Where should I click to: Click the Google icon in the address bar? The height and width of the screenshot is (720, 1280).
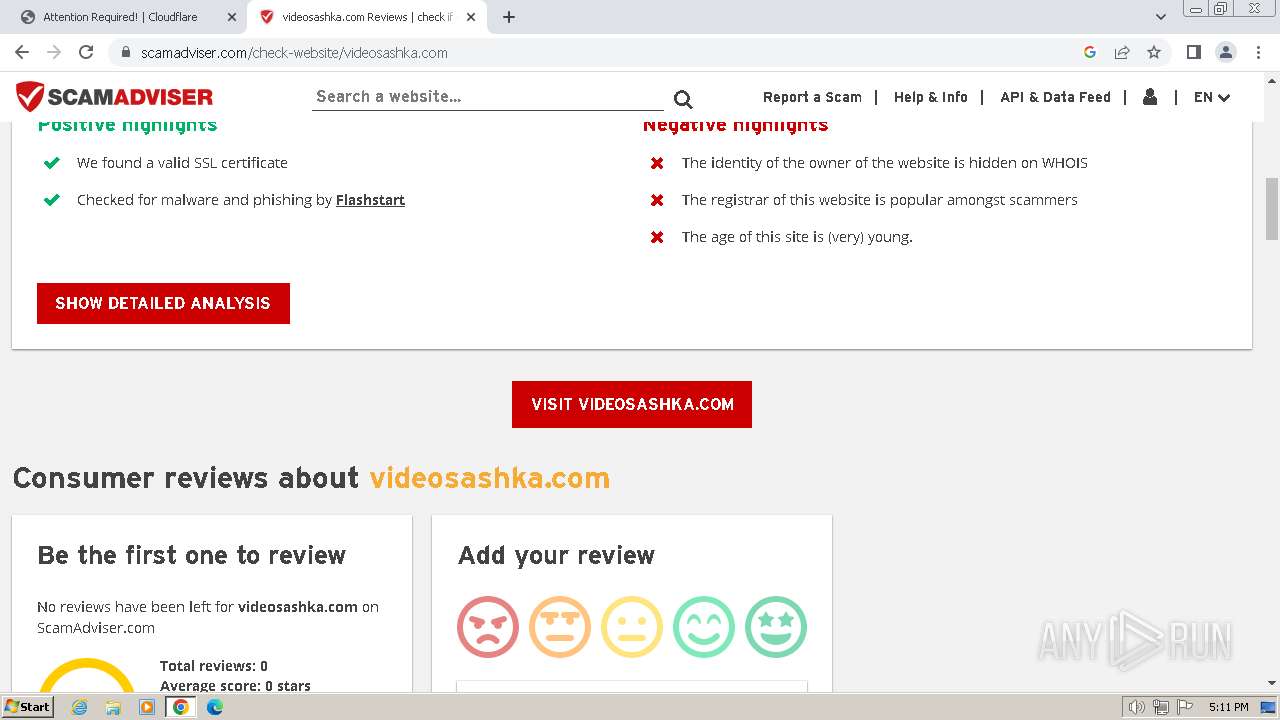click(x=1090, y=52)
